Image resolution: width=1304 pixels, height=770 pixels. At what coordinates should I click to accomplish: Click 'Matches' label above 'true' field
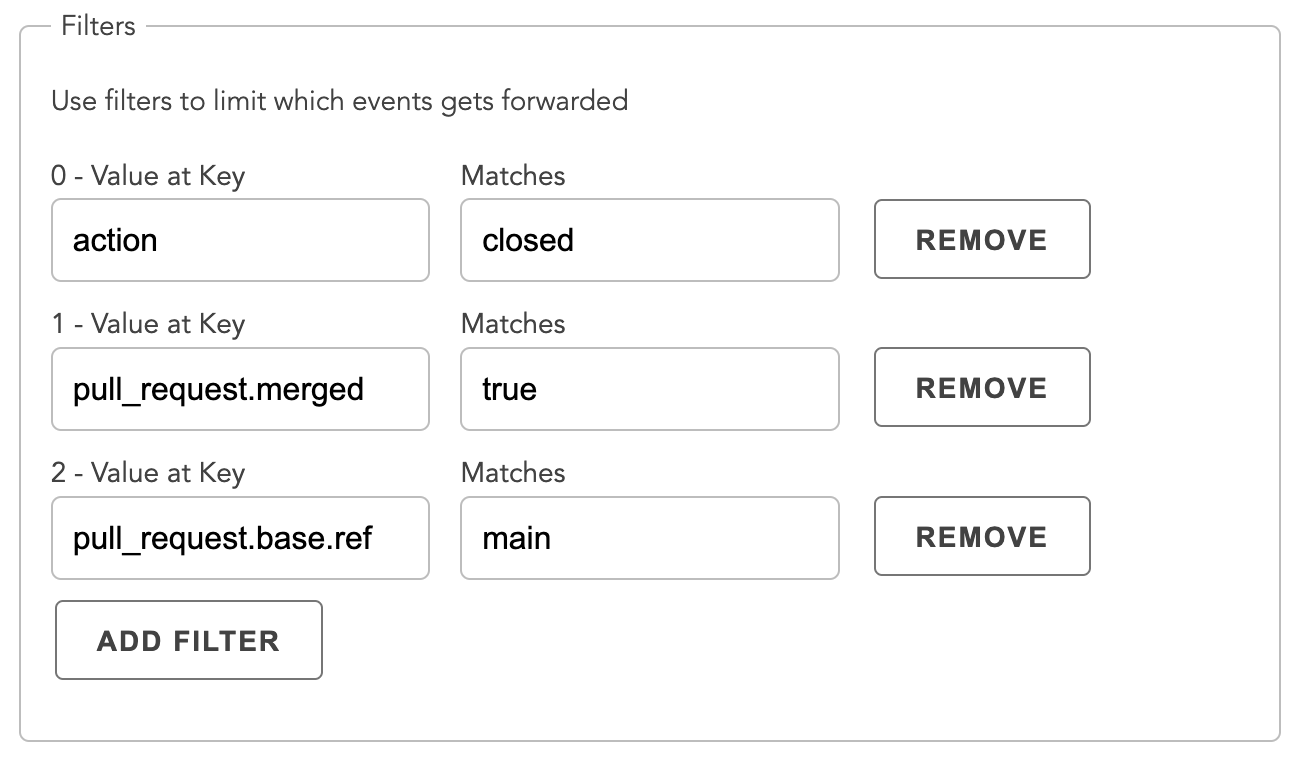pos(513,324)
